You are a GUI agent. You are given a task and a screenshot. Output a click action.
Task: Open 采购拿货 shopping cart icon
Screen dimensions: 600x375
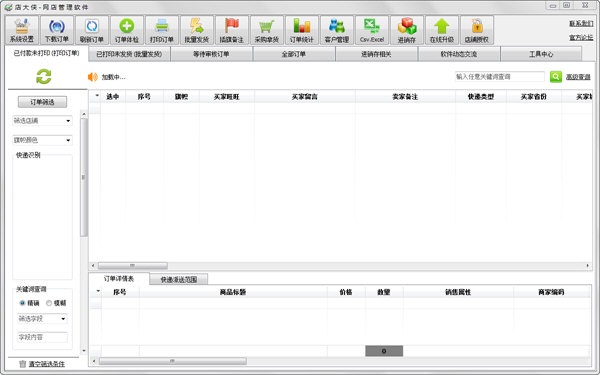pos(267,30)
